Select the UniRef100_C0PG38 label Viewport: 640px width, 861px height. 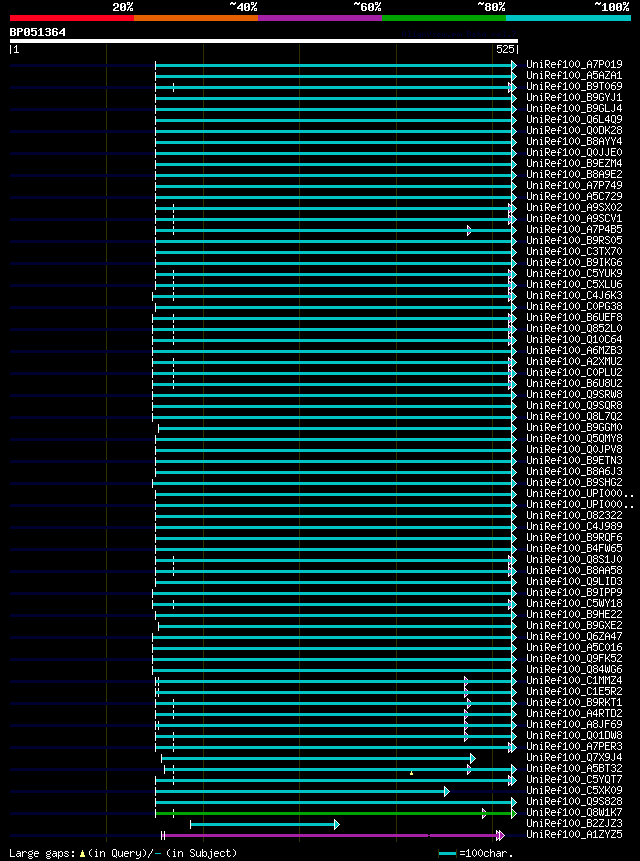(x=574, y=306)
